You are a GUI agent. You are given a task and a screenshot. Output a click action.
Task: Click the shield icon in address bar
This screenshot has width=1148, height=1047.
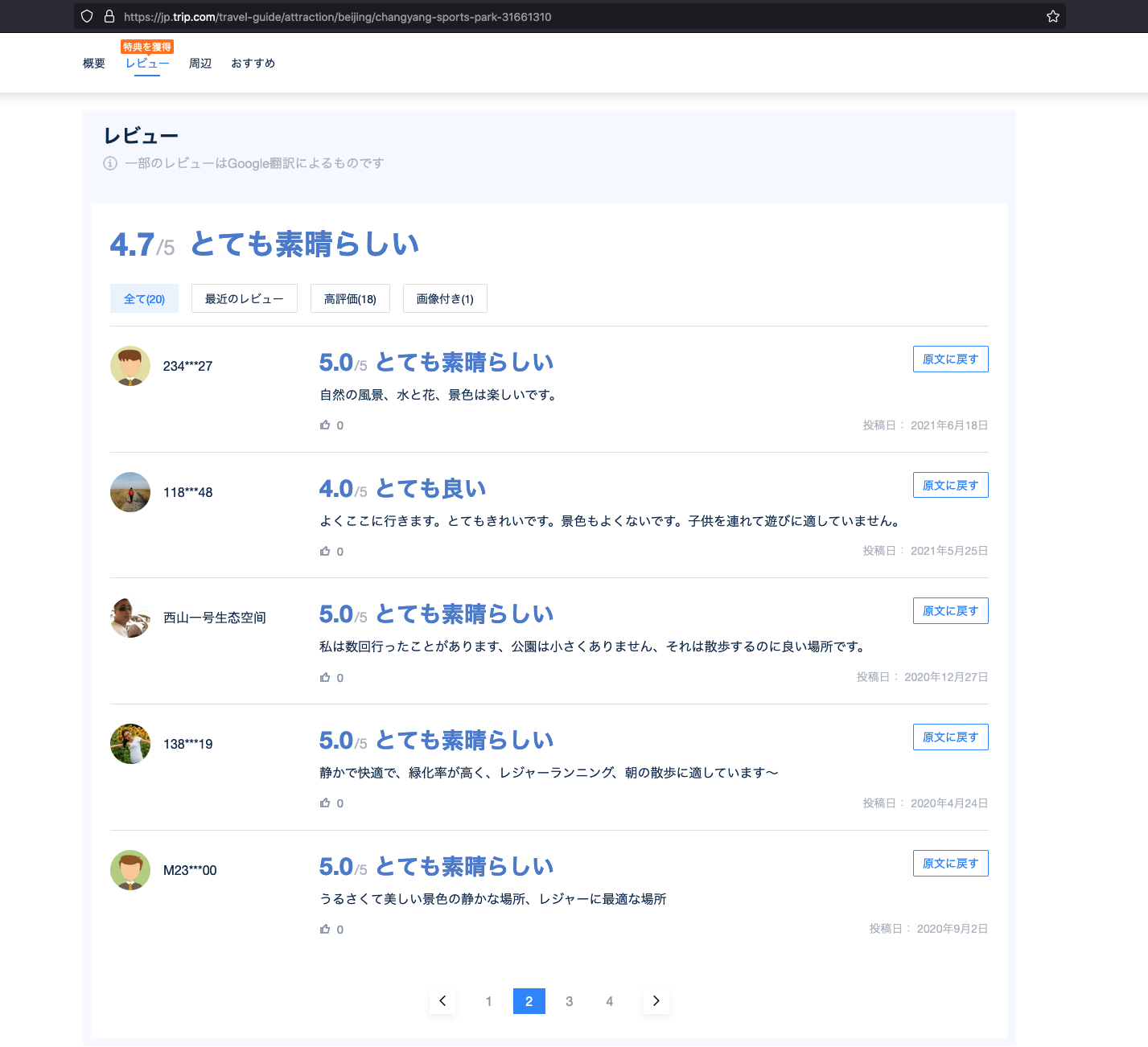click(x=87, y=16)
